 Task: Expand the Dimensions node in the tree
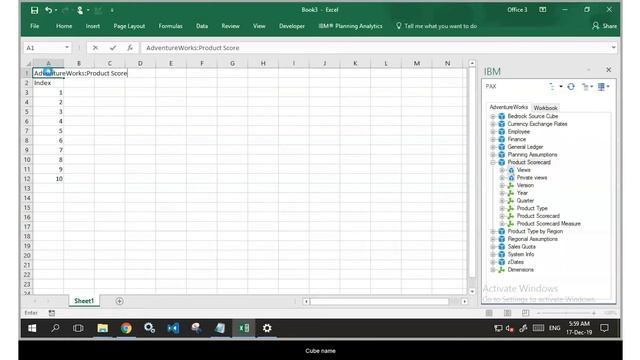[493, 270]
